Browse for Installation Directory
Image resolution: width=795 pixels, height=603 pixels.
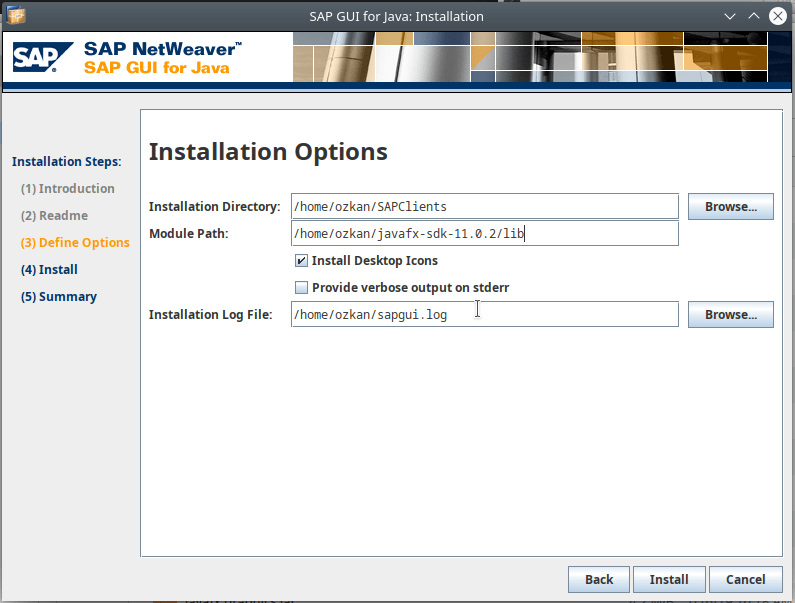click(731, 206)
